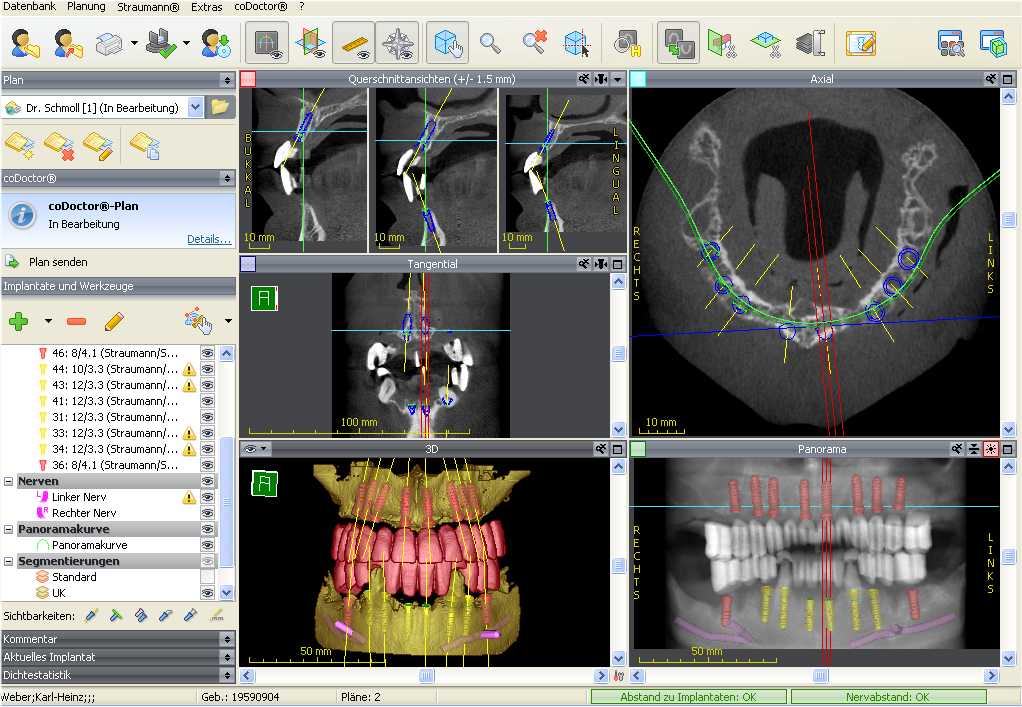Click the yellow H contrast tool icon
The image size is (1022, 707).
pyautogui.click(x=628, y=43)
